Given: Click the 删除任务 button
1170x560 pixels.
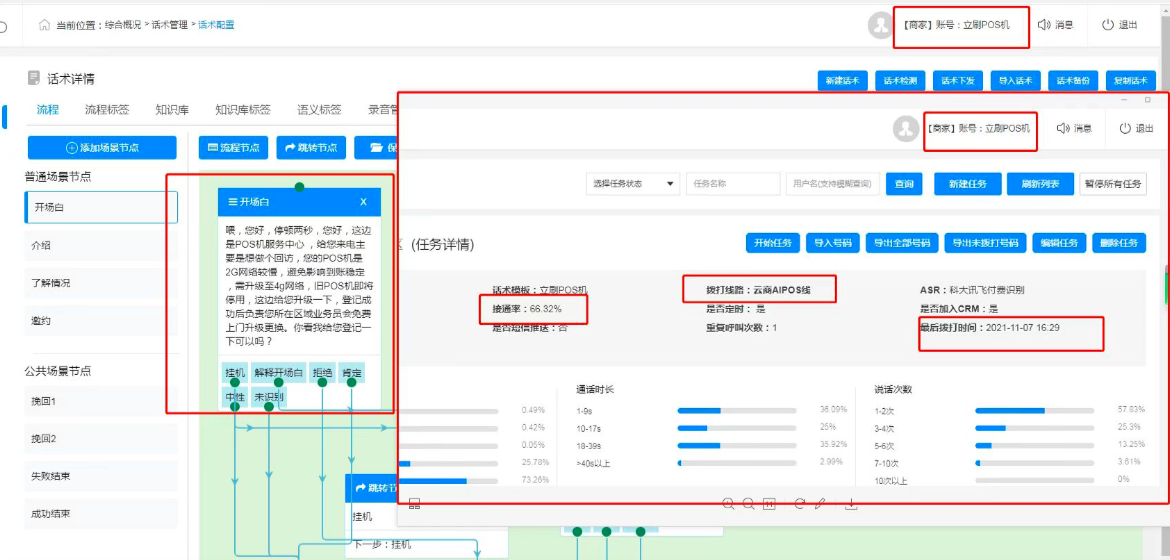Looking at the screenshot, I should click(1119, 243).
